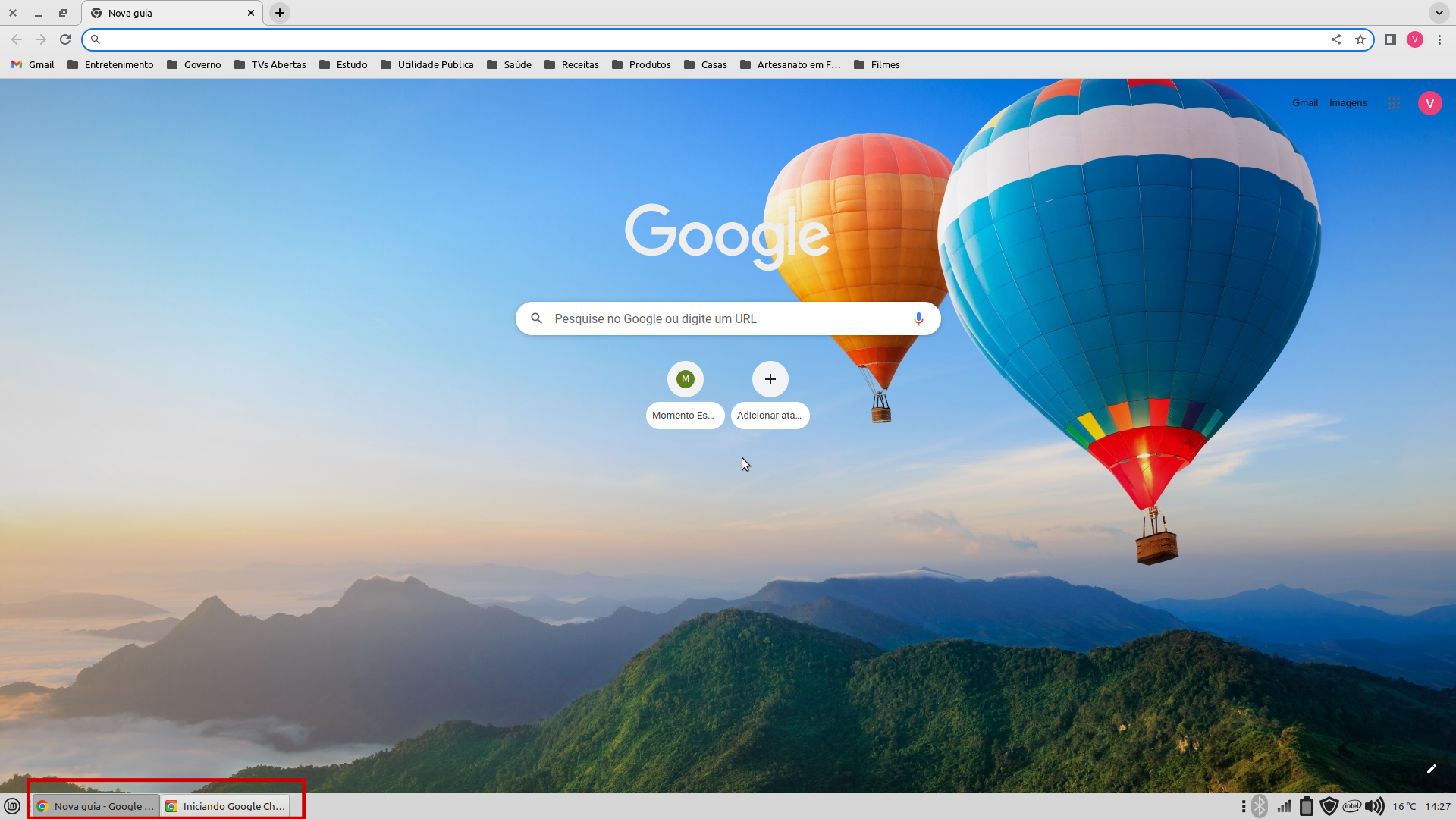The height and width of the screenshot is (819, 1456).
Task: Open the Linux Mint start menu
Action: [x=12, y=806]
